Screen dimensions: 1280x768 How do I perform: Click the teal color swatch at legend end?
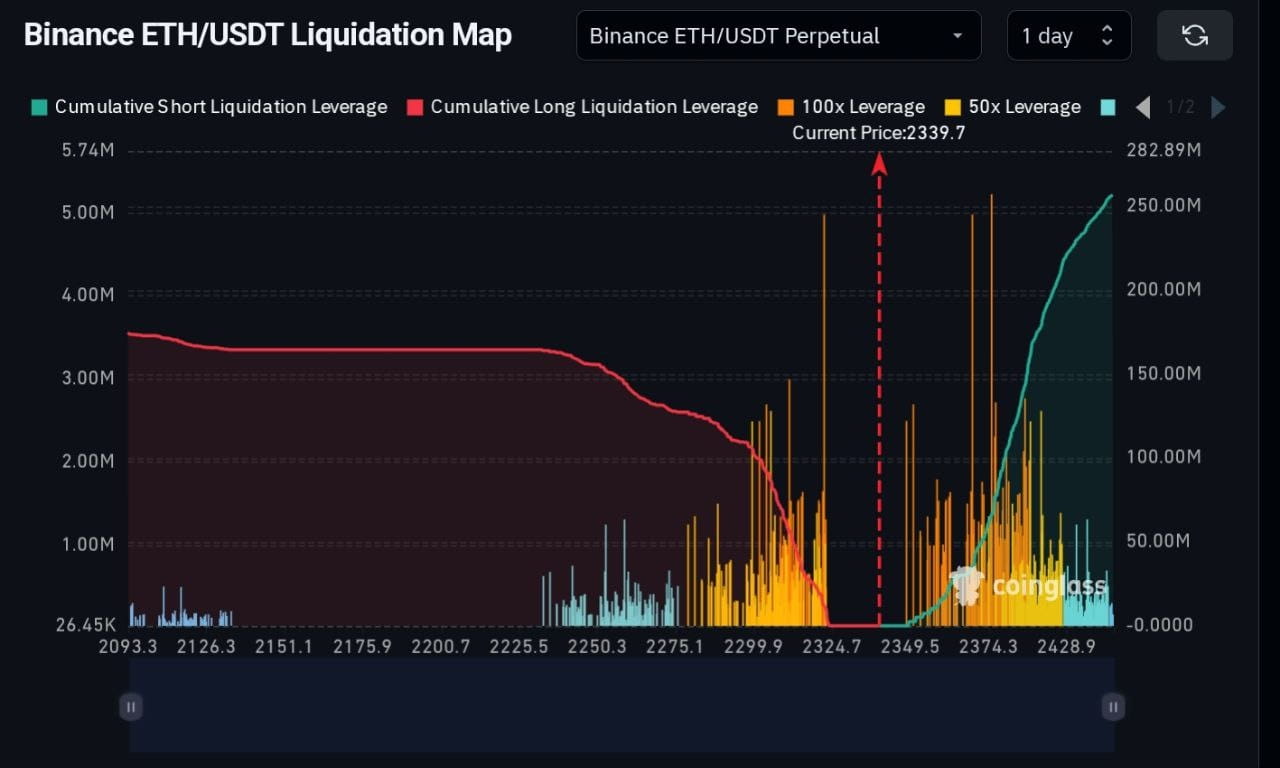pyautogui.click(x=1108, y=106)
